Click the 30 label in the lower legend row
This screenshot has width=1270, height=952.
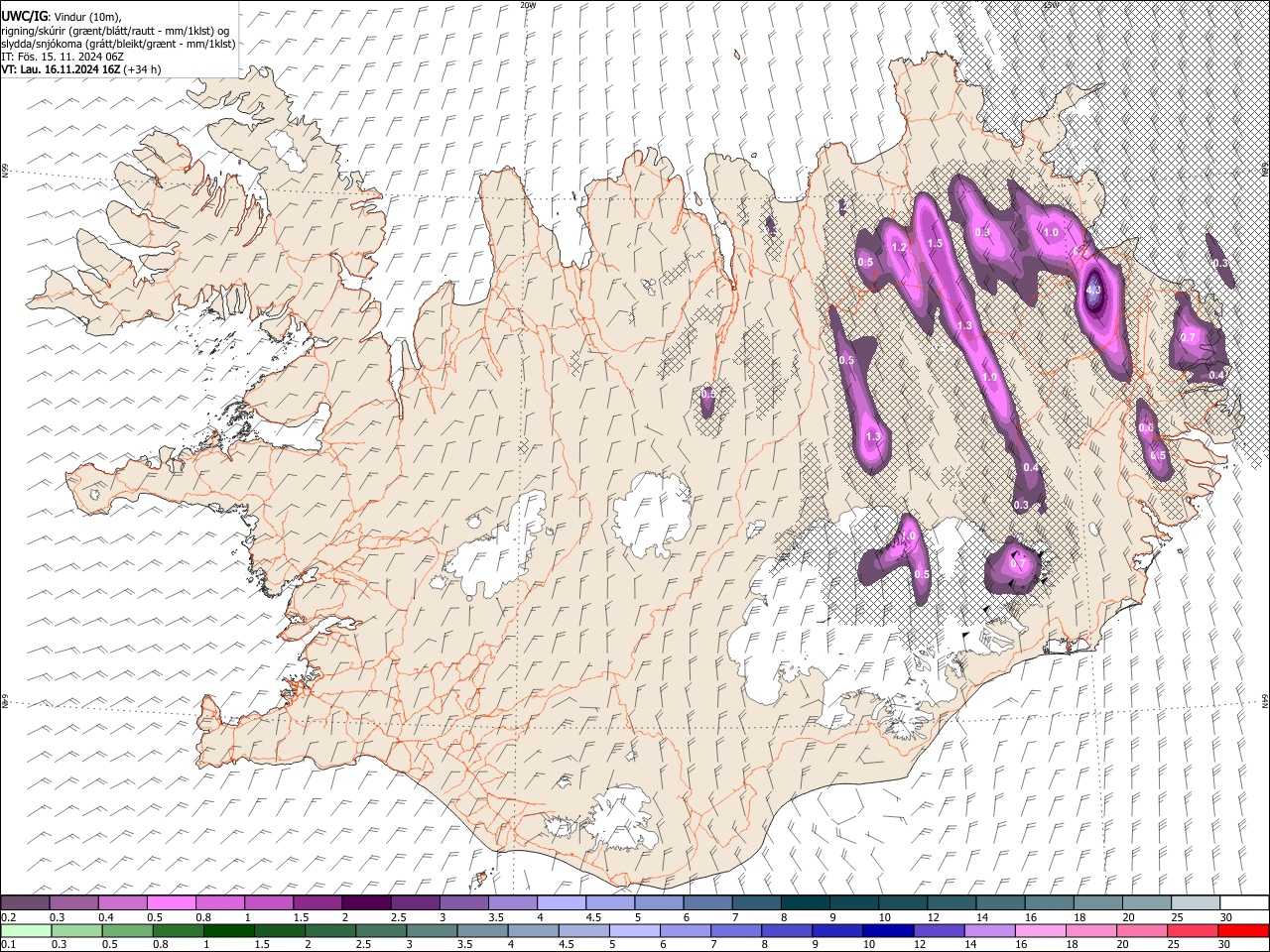click(1225, 944)
